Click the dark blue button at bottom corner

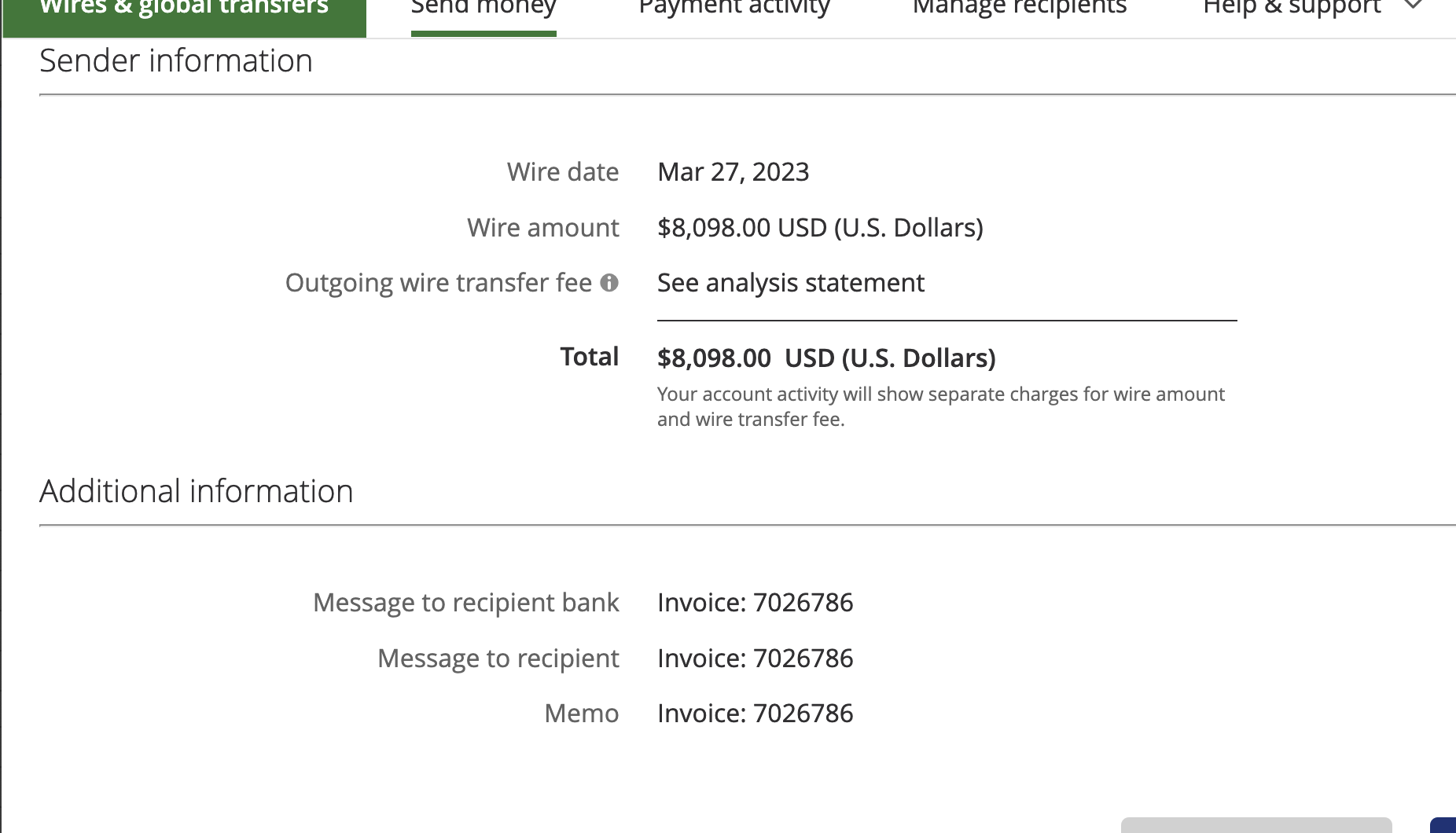(x=1444, y=825)
